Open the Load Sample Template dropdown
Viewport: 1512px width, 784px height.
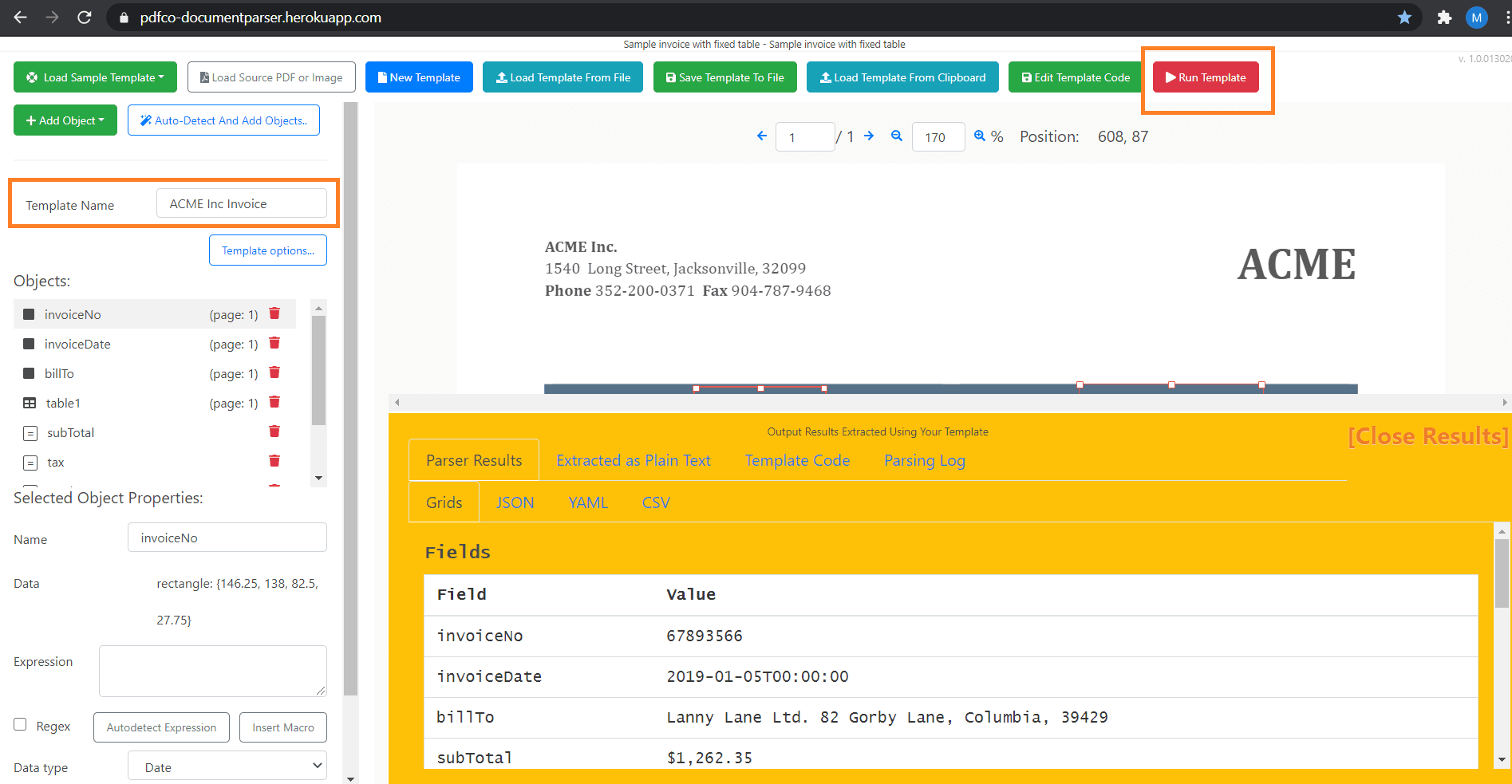(94, 77)
